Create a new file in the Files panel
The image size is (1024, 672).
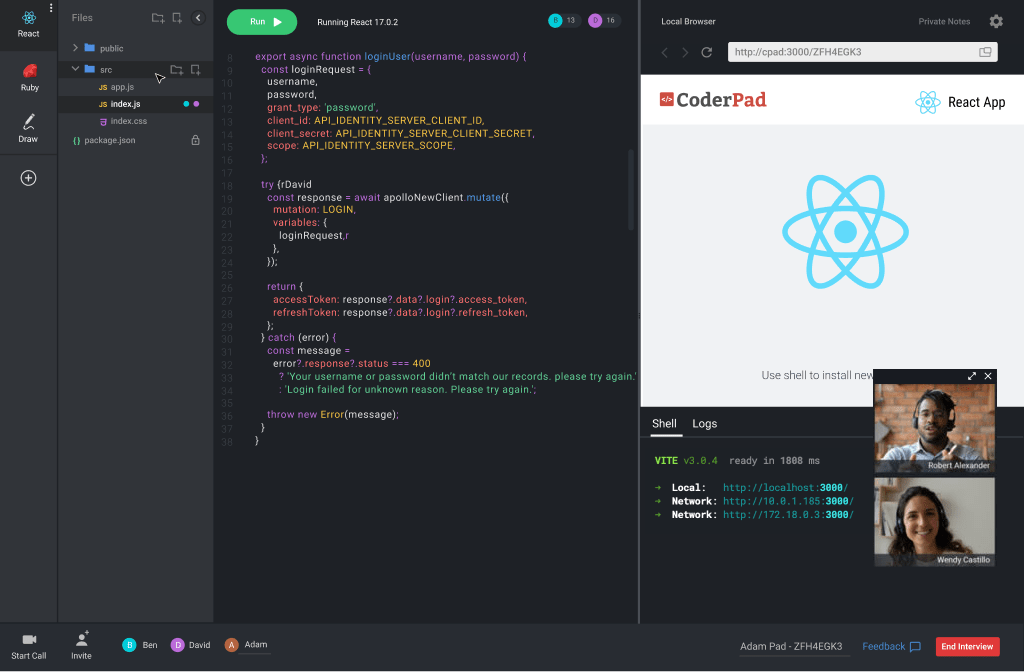[178, 17]
